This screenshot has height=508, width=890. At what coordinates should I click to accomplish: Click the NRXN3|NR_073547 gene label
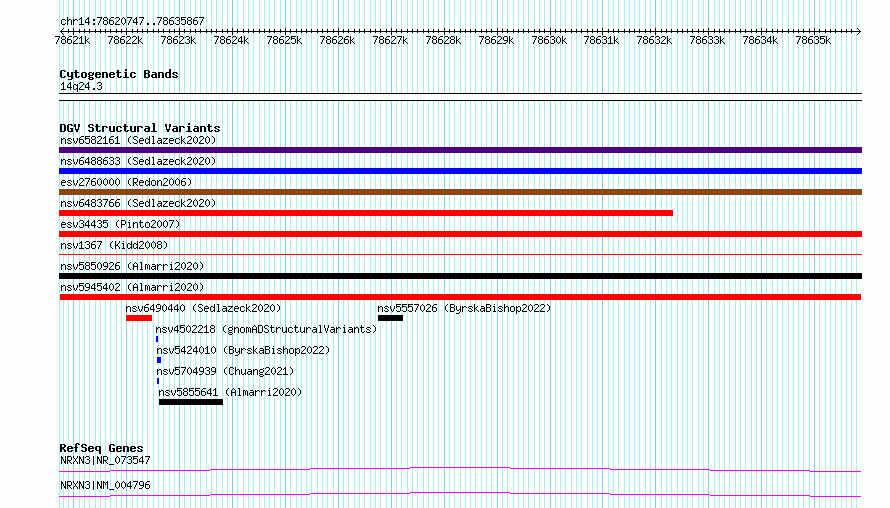[x=105, y=460]
